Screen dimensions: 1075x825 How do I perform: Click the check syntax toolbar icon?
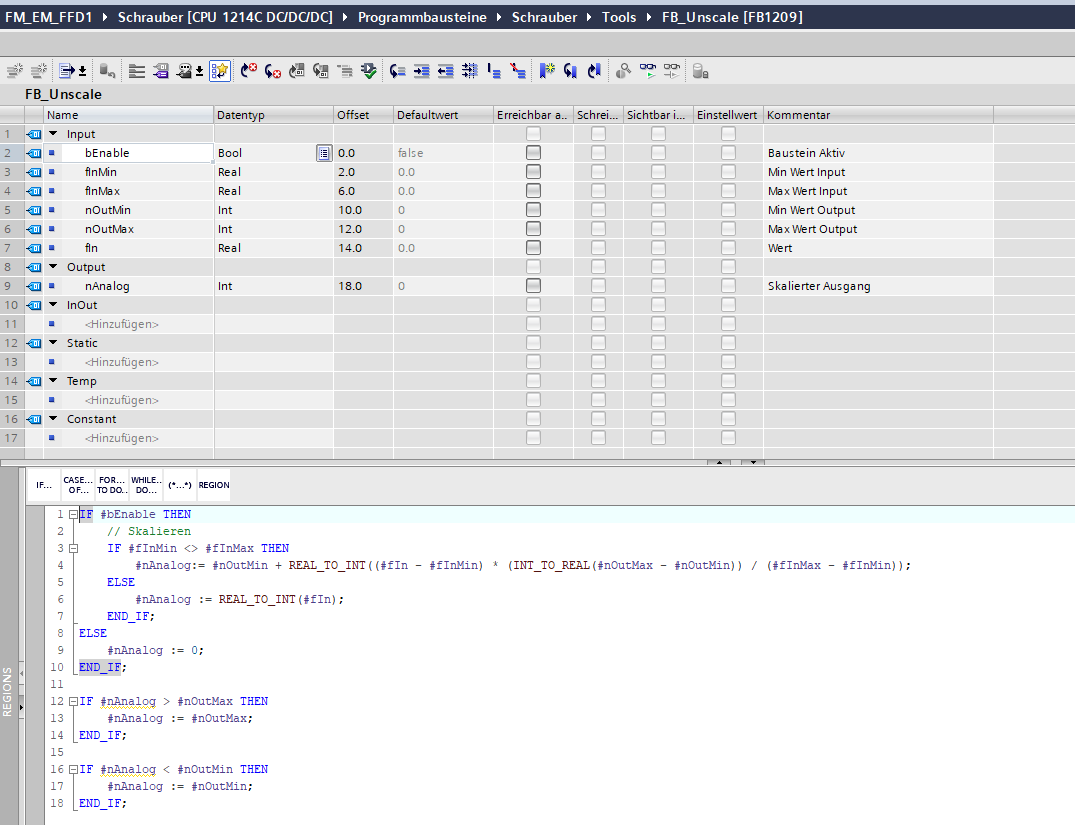pos(369,71)
